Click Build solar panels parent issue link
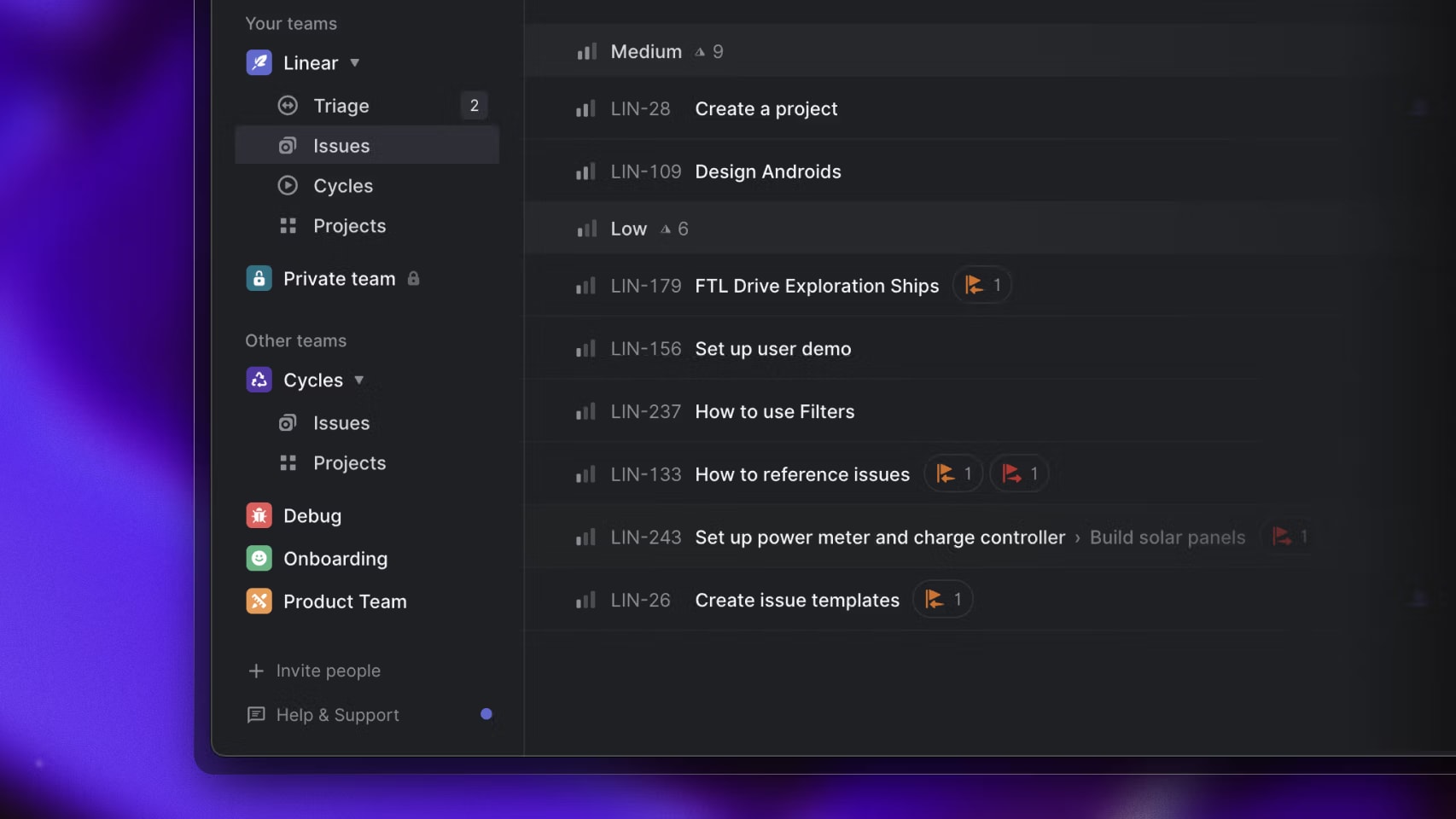1456x819 pixels. [x=1168, y=537]
